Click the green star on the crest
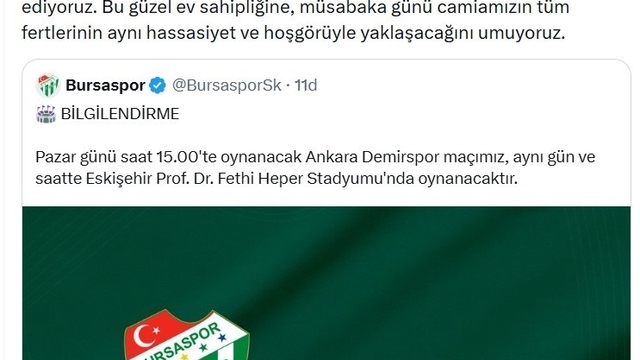Viewport: 640px width, 360px height. point(203,348)
